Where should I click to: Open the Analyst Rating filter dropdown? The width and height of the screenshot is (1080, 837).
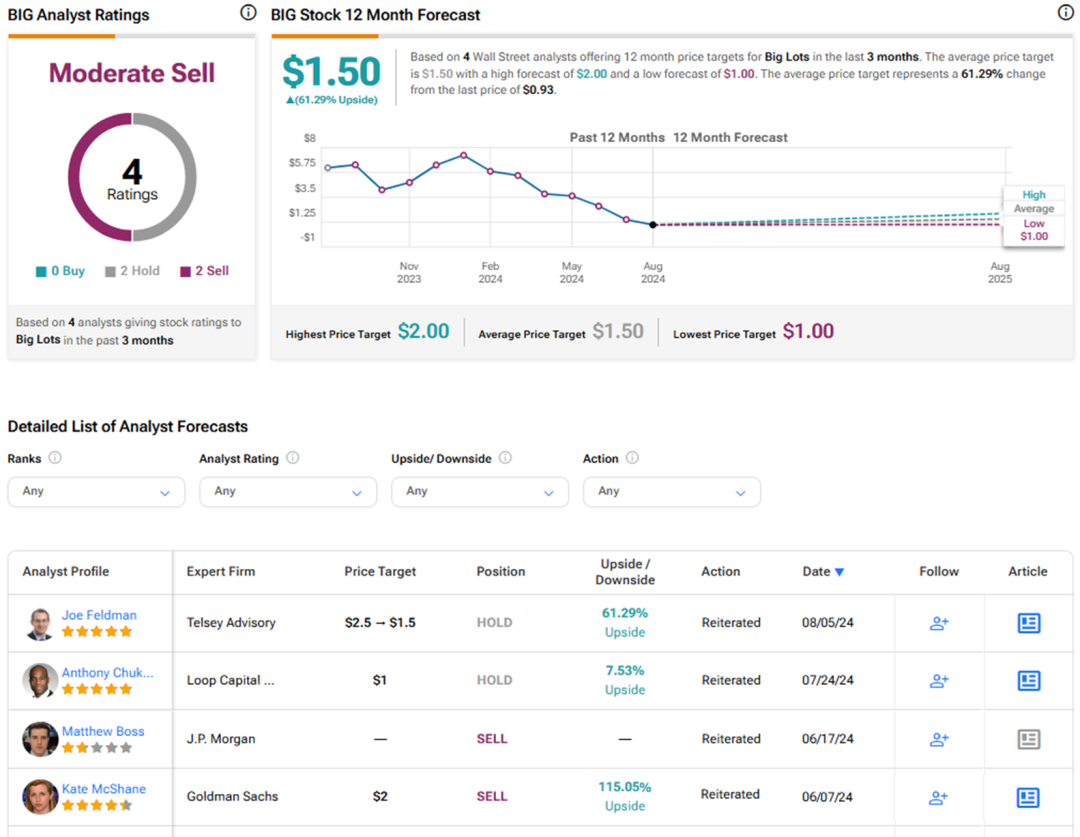[288, 492]
